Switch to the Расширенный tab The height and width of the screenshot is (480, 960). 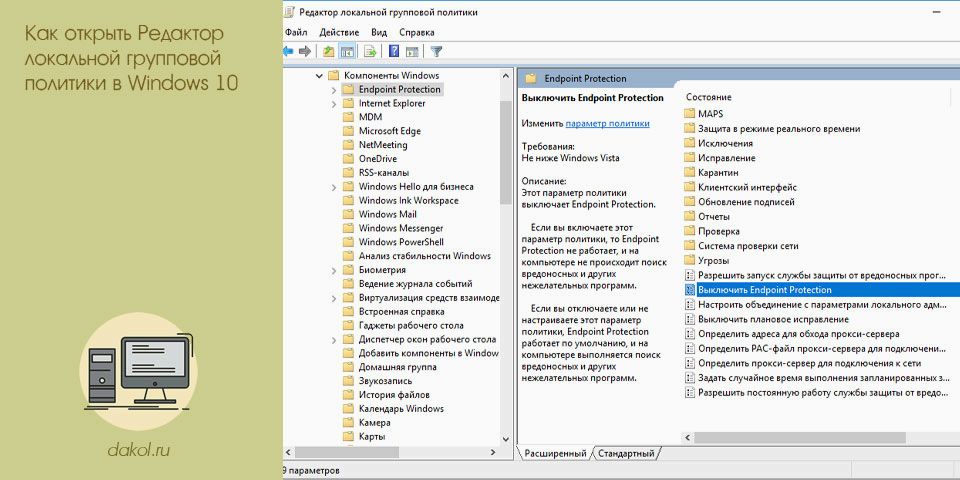556,454
